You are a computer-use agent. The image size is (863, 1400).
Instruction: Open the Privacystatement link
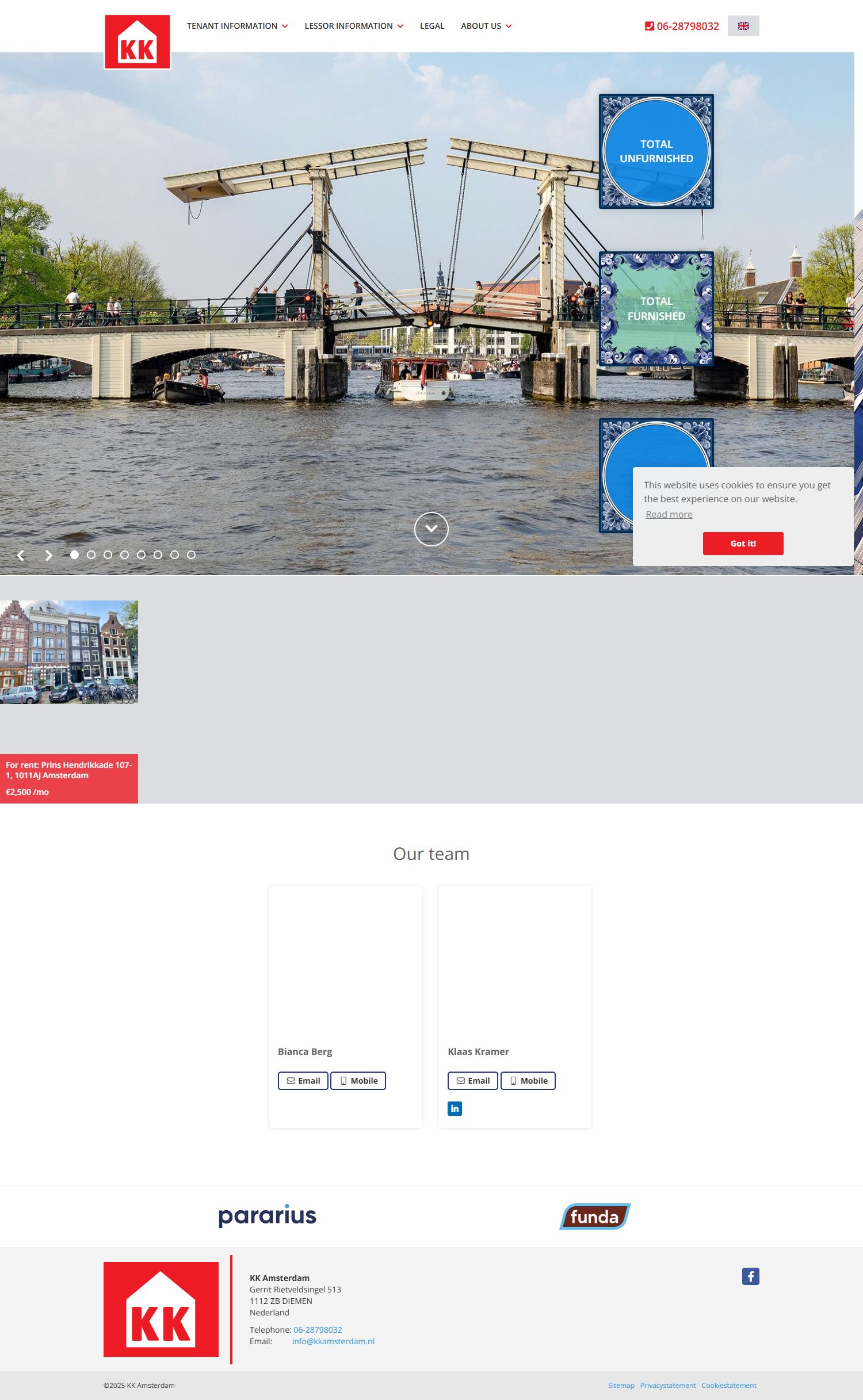pyautogui.click(x=668, y=1386)
